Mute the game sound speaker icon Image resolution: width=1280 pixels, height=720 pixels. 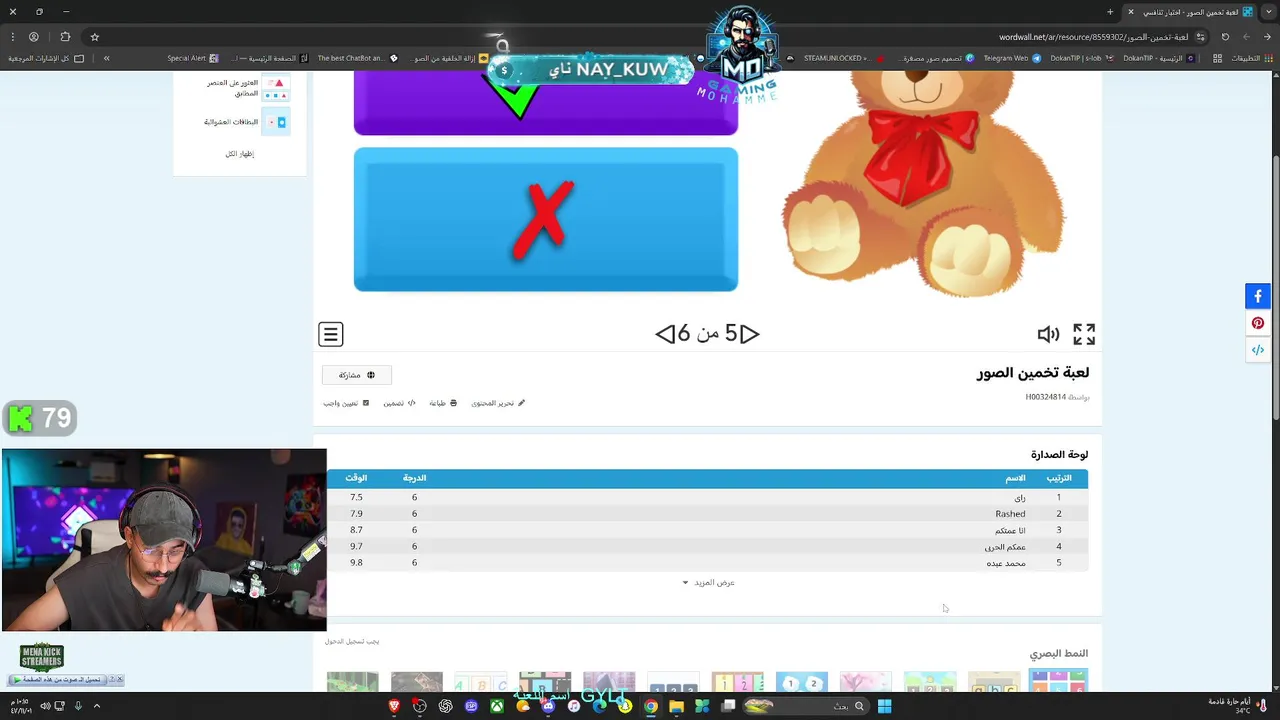[x=1048, y=334]
